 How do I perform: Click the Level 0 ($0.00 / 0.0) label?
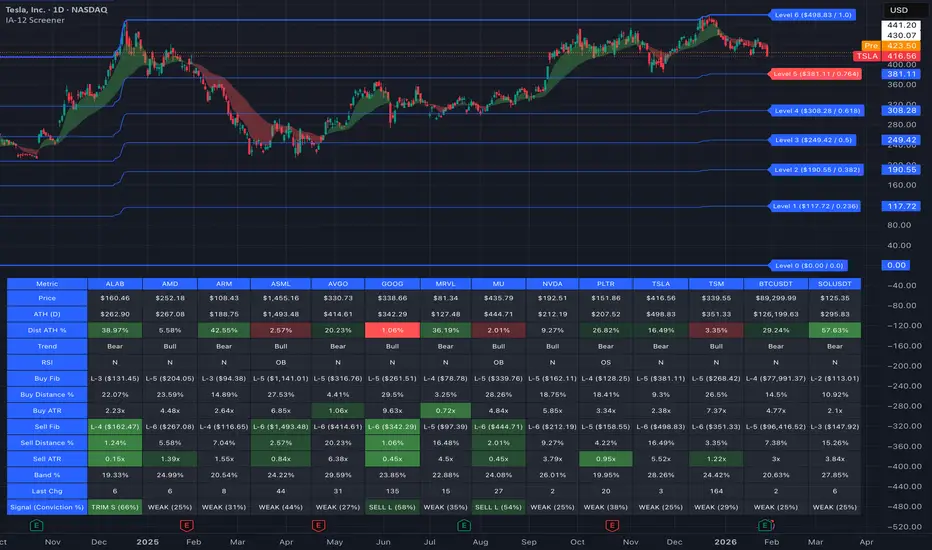(808, 266)
